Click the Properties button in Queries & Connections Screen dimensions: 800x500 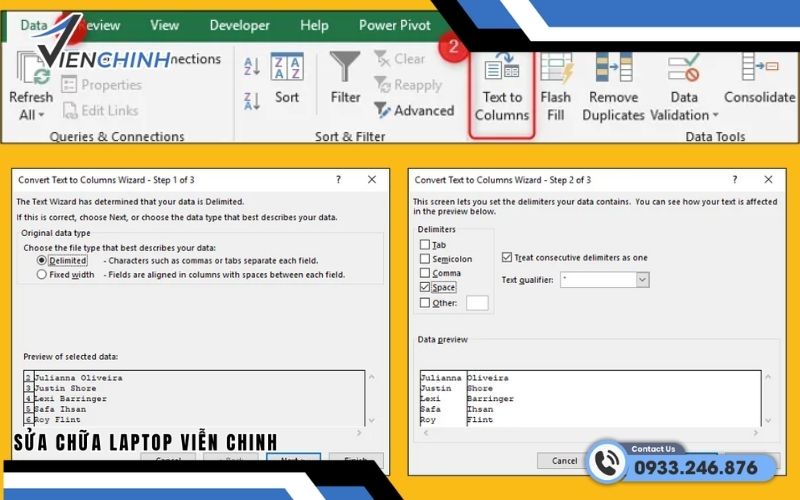pyautogui.click(x=101, y=85)
